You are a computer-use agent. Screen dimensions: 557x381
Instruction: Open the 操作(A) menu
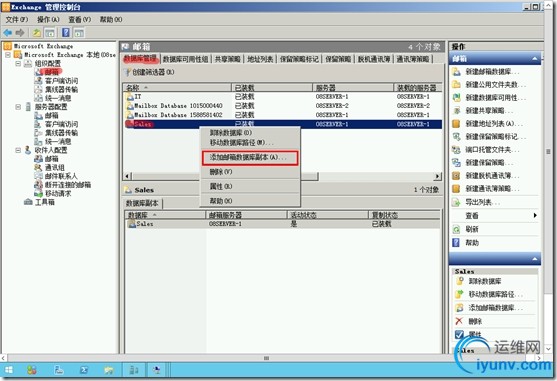(48, 20)
